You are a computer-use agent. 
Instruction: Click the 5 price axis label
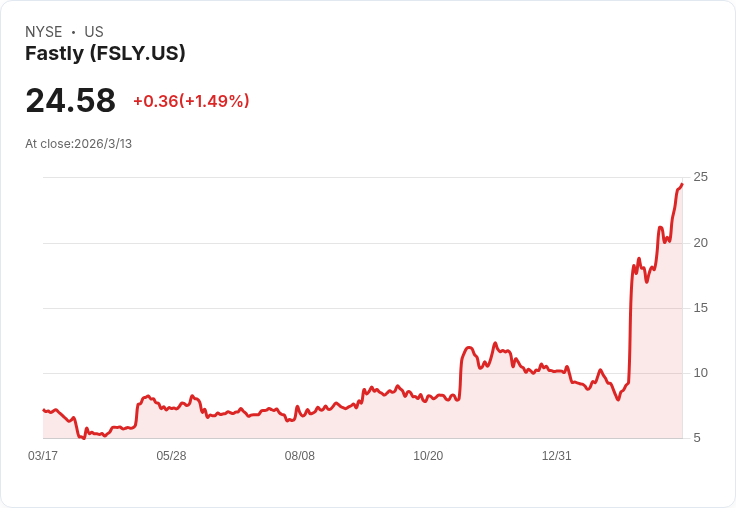(x=697, y=438)
